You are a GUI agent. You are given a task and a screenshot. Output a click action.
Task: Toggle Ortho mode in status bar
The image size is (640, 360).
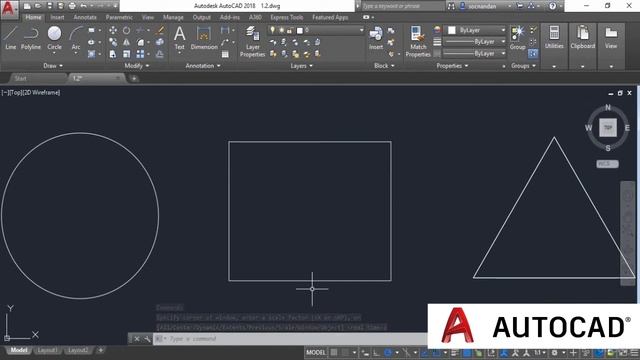point(376,353)
